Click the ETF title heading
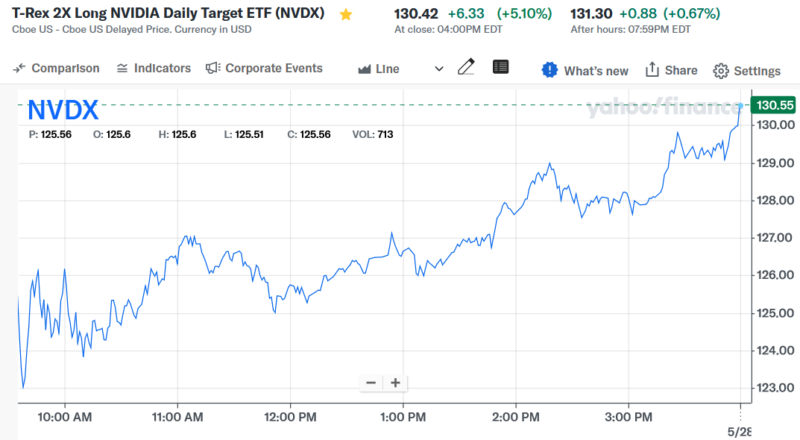This screenshot has height=440, width=800. tap(170, 14)
